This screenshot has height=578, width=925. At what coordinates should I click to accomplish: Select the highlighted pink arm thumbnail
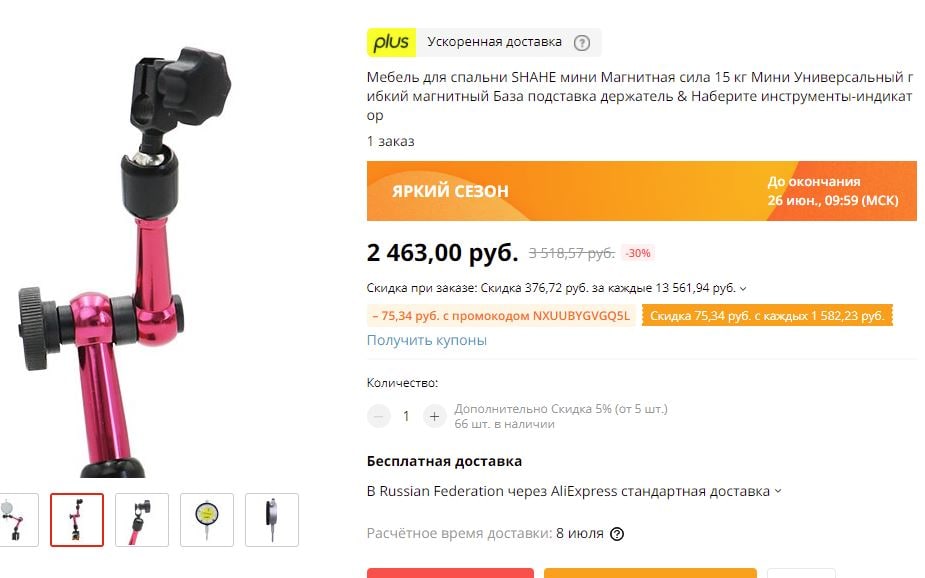click(x=77, y=520)
